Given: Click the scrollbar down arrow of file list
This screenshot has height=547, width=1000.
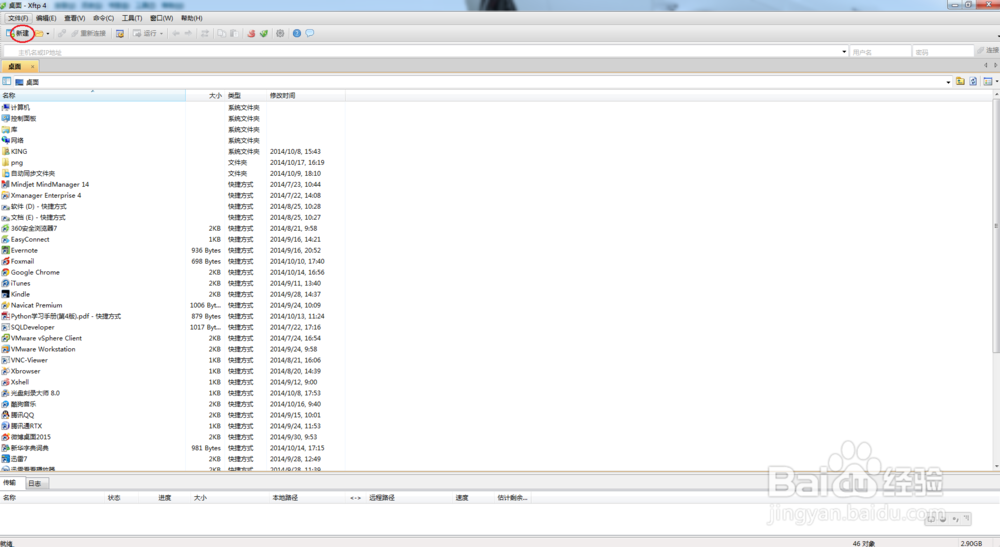Looking at the screenshot, I should [996, 467].
